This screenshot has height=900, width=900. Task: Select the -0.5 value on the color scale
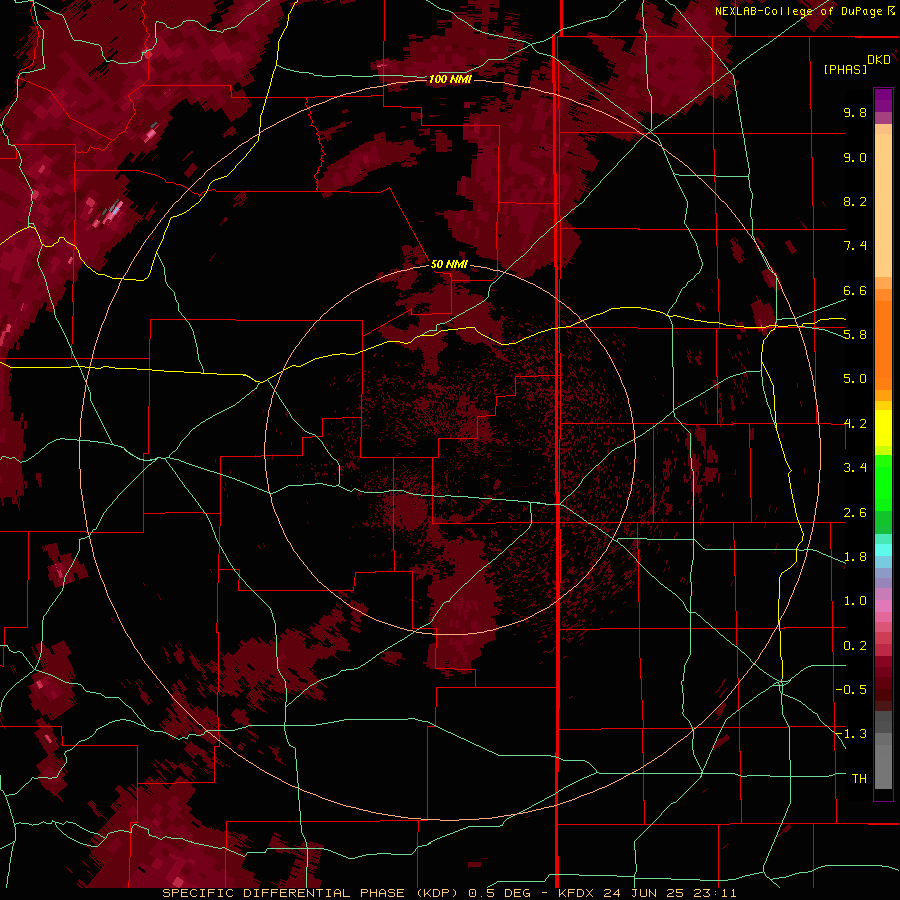(851, 690)
